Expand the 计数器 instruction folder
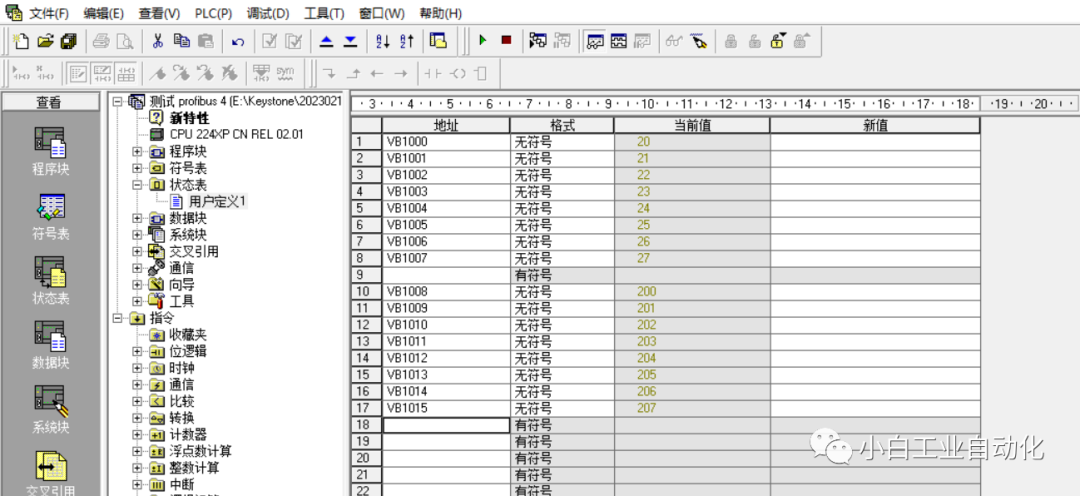 pyautogui.click(x=137, y=435)
